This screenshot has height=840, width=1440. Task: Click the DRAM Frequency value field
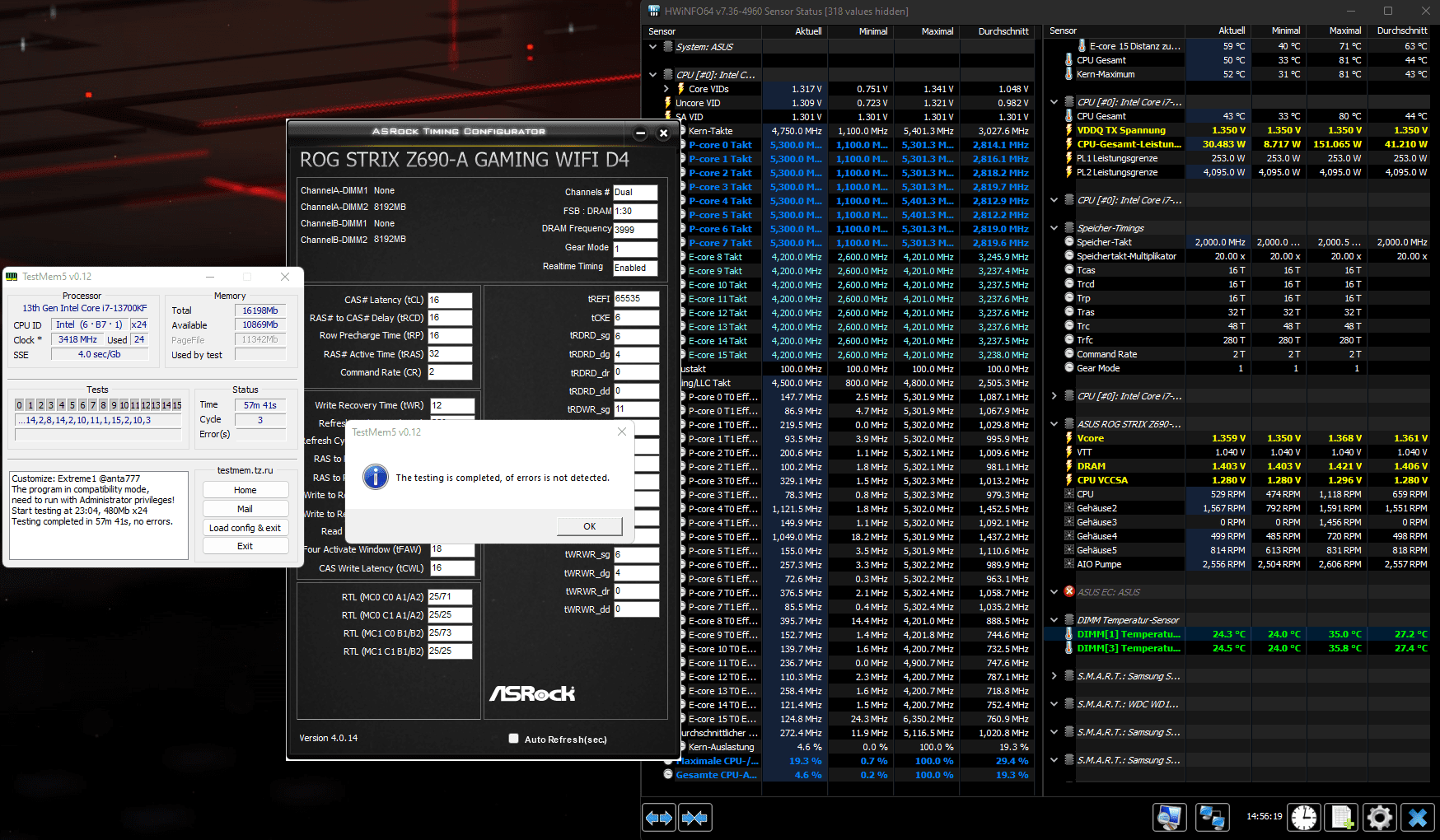pyautogui.click(x=635, y=230)
